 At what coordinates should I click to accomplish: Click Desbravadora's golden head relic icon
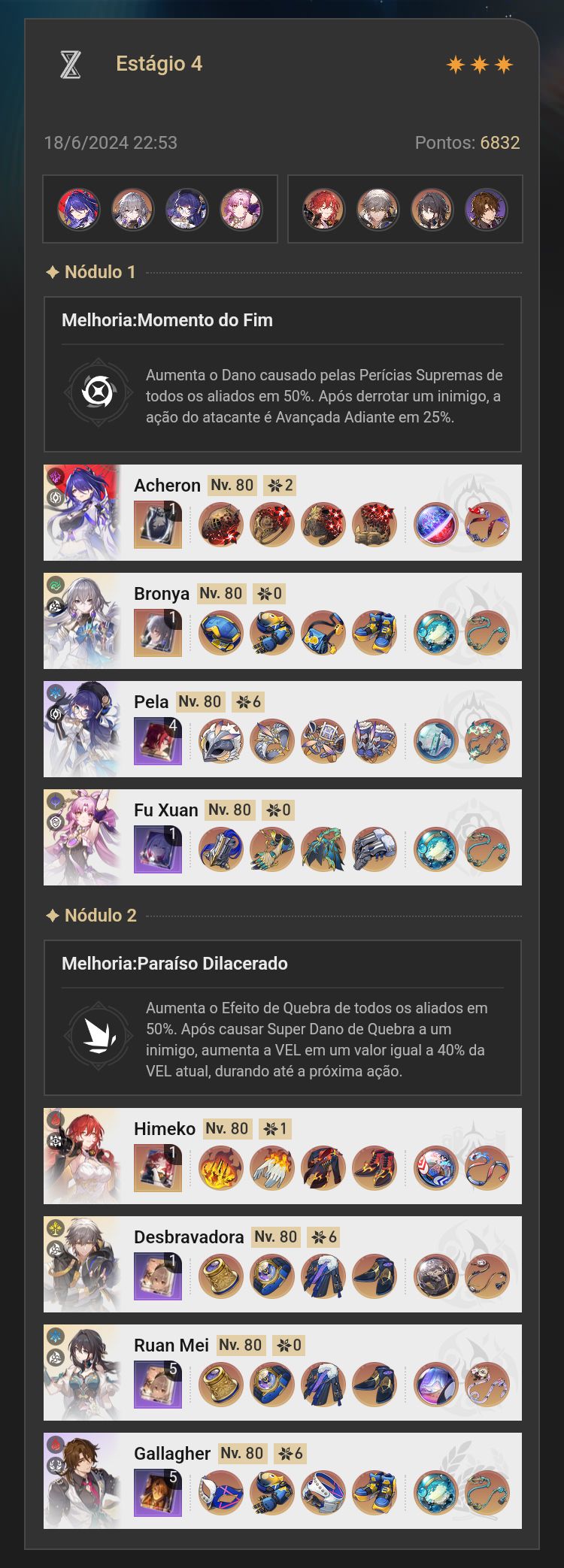pos(221,1276)
